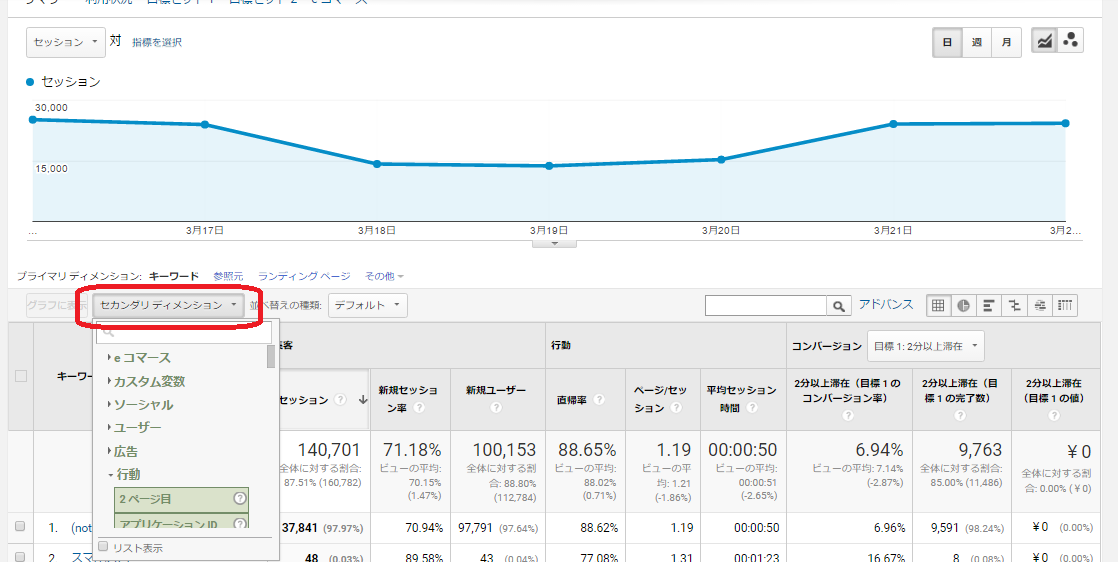This screenshot has height=562, width=1118.
Task: Tick the リスト表示 checkbox
Action: [103, 547]
